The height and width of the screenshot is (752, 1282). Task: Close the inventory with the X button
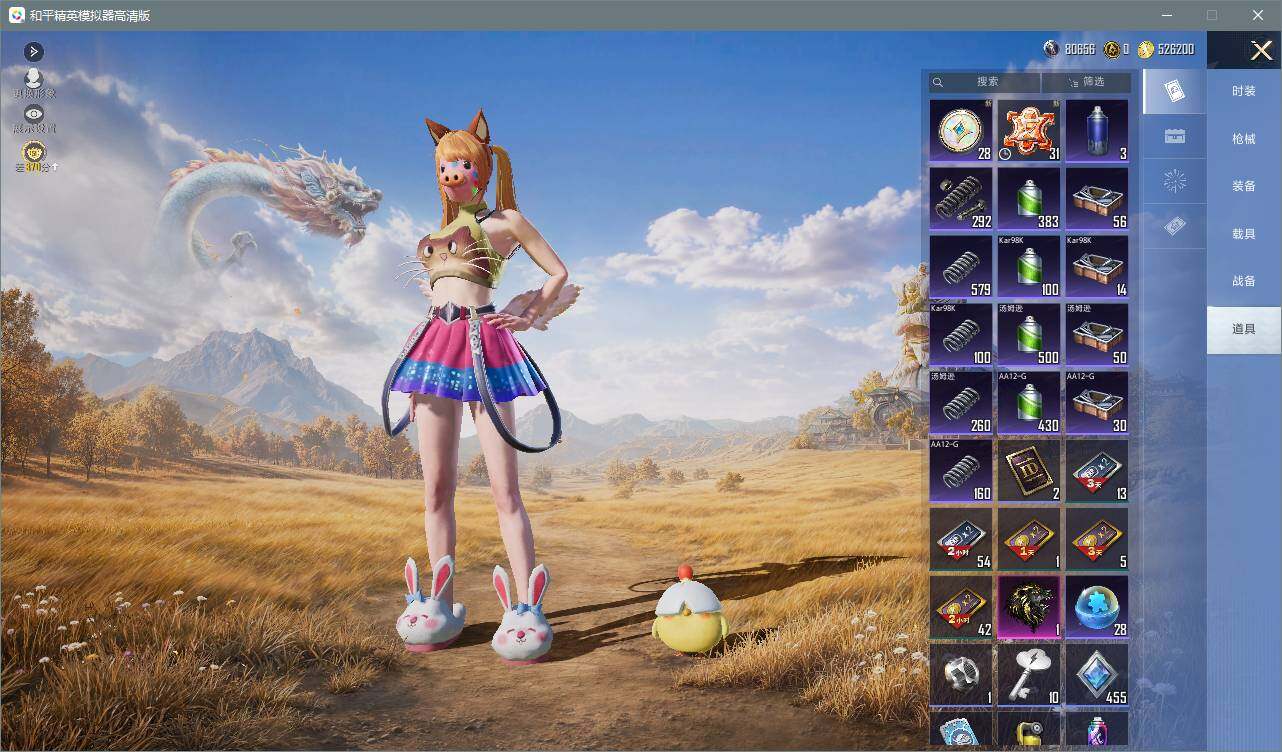(x=1261, y=50)
